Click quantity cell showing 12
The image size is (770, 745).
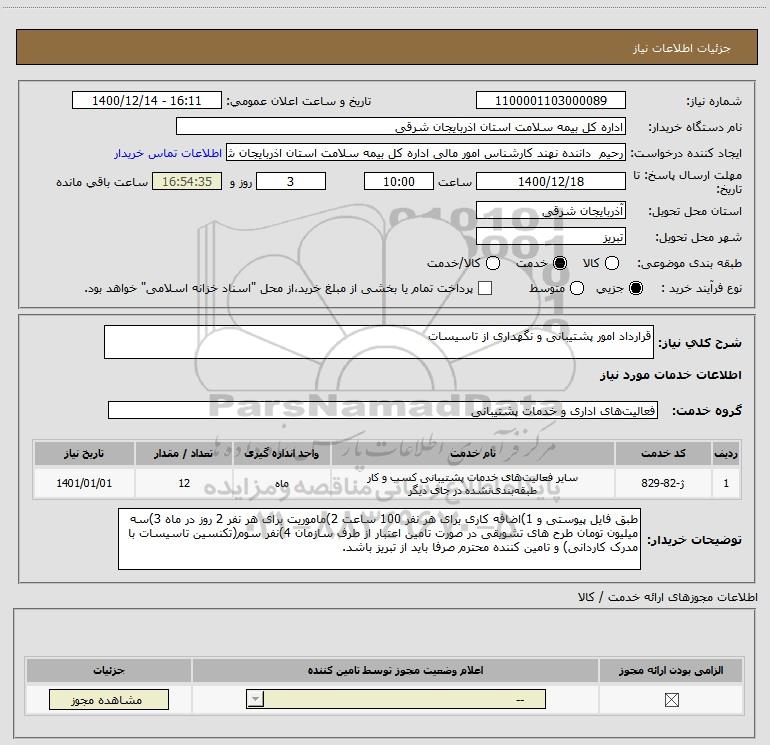tap(184, 483)
